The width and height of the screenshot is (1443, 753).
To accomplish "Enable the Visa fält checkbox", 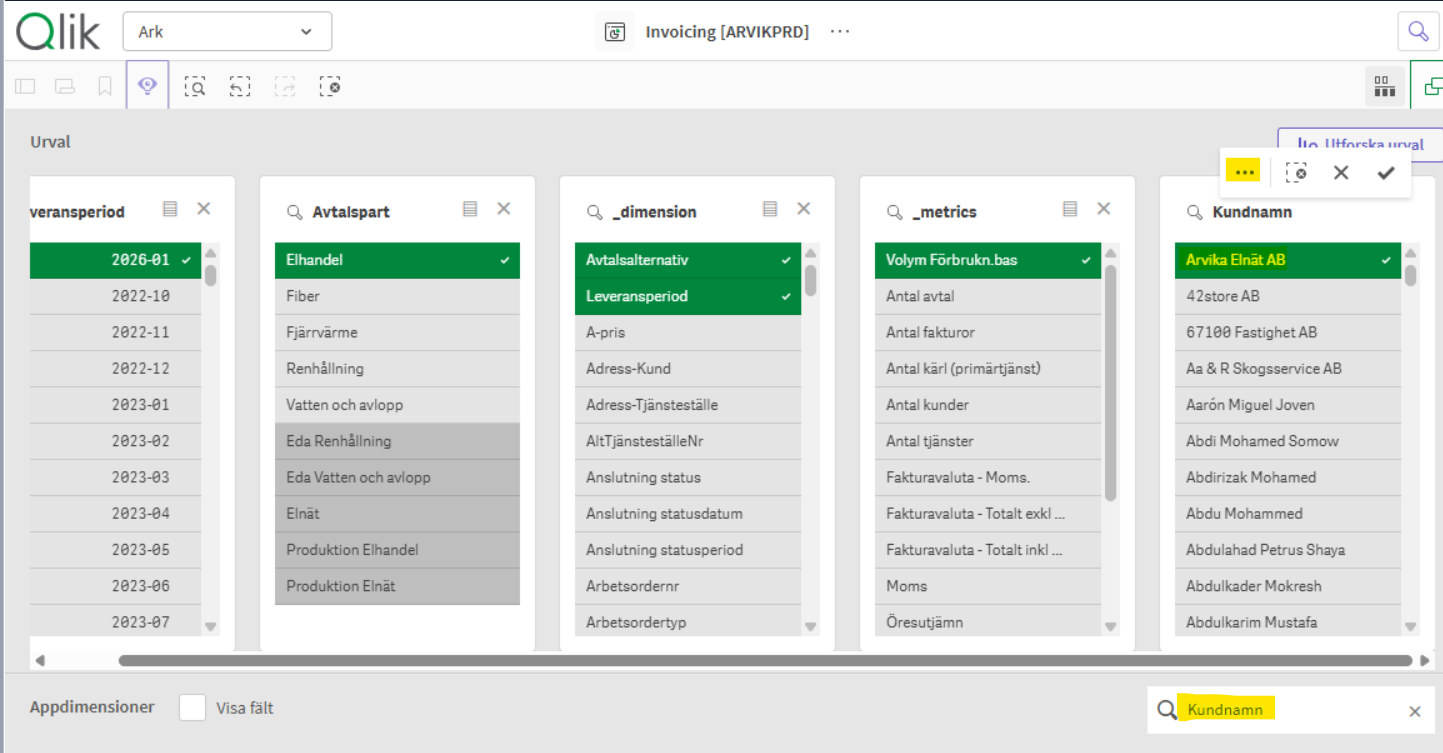I will click(x=192, y=708).
